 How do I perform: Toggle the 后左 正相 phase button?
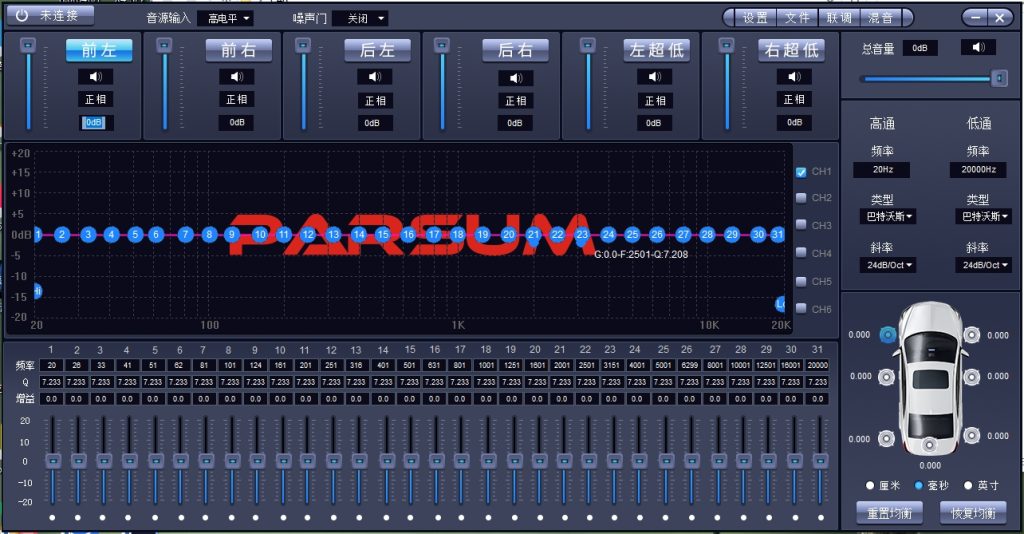pos(375,101)
